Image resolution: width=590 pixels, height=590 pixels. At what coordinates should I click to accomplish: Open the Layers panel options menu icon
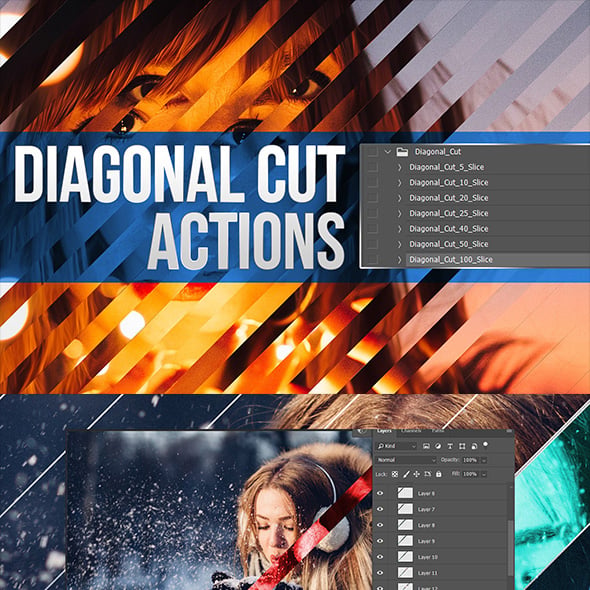click(509, 431)
